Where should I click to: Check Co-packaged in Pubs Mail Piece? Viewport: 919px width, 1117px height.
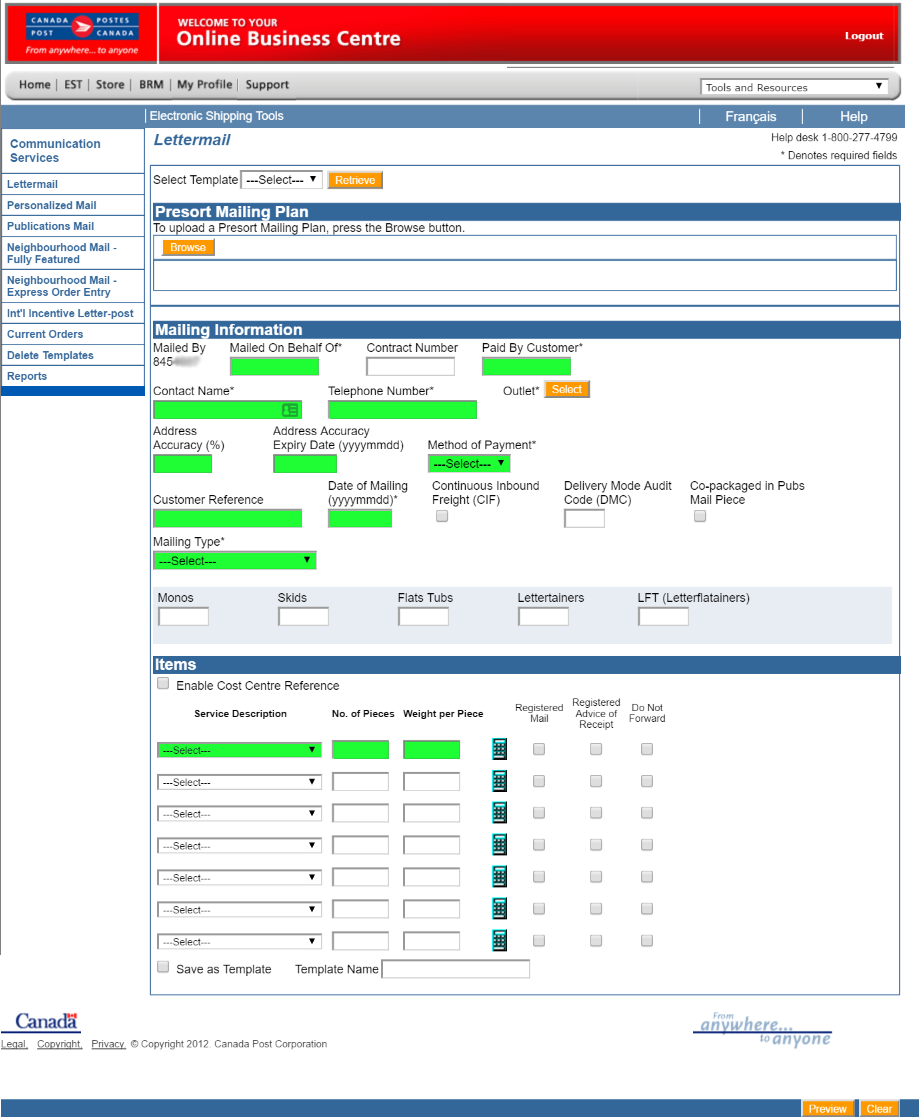click(700, 516)
